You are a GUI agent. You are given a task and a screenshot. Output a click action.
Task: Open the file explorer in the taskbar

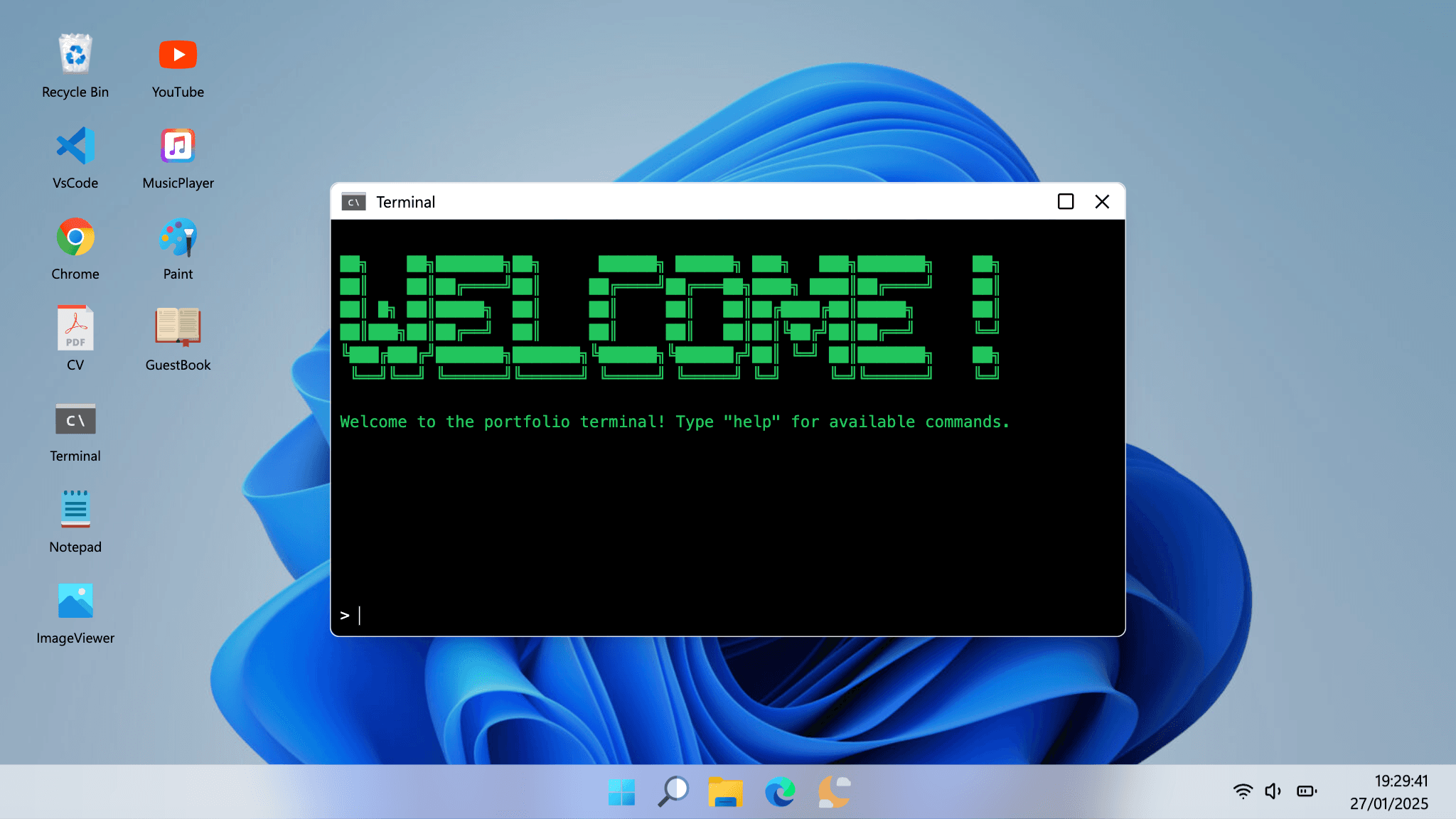pos(727,791)
